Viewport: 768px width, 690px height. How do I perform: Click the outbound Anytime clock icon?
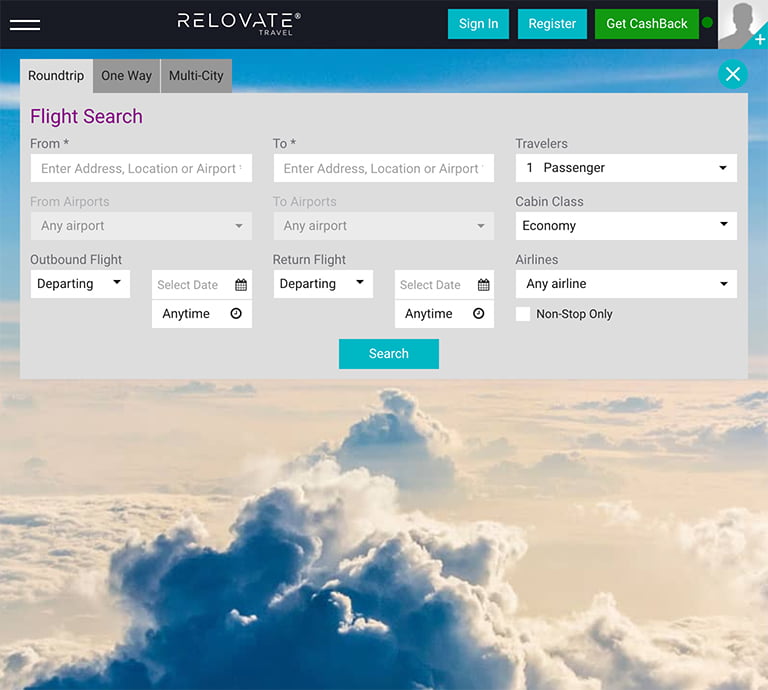[236, 313]
